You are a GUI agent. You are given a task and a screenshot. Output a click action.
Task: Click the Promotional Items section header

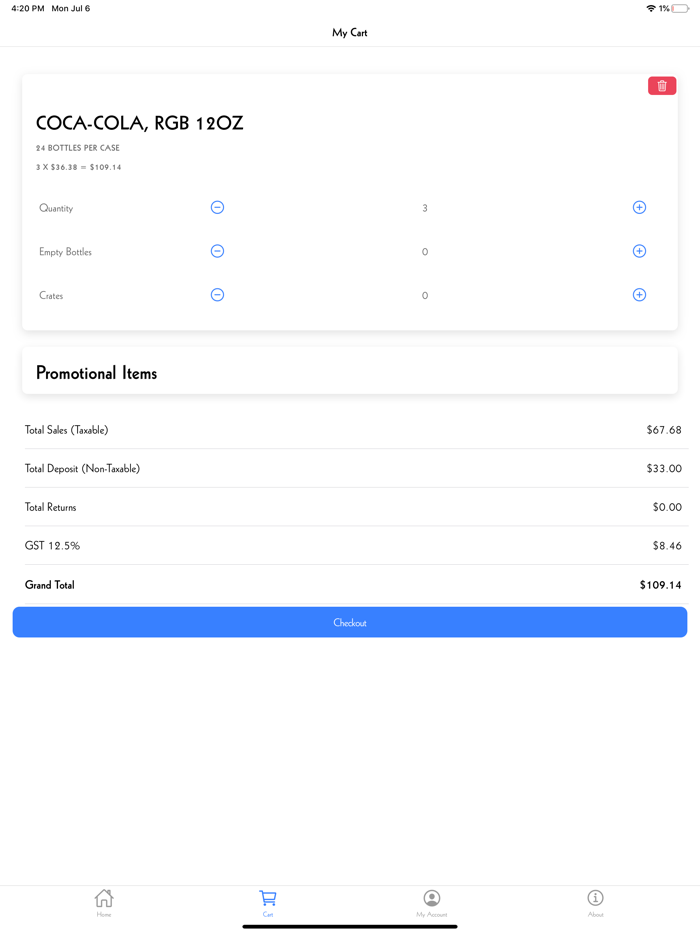[97, 373]
